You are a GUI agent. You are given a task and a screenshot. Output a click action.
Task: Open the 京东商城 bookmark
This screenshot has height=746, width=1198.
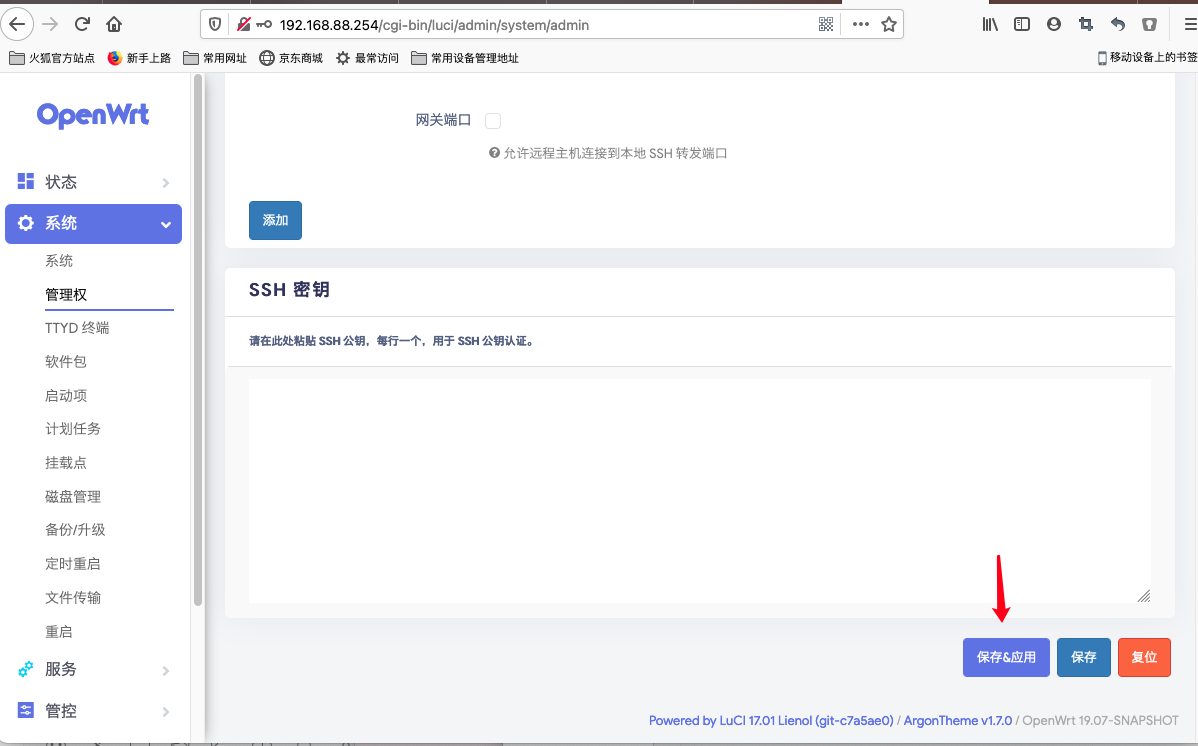(x=291, y=58)
